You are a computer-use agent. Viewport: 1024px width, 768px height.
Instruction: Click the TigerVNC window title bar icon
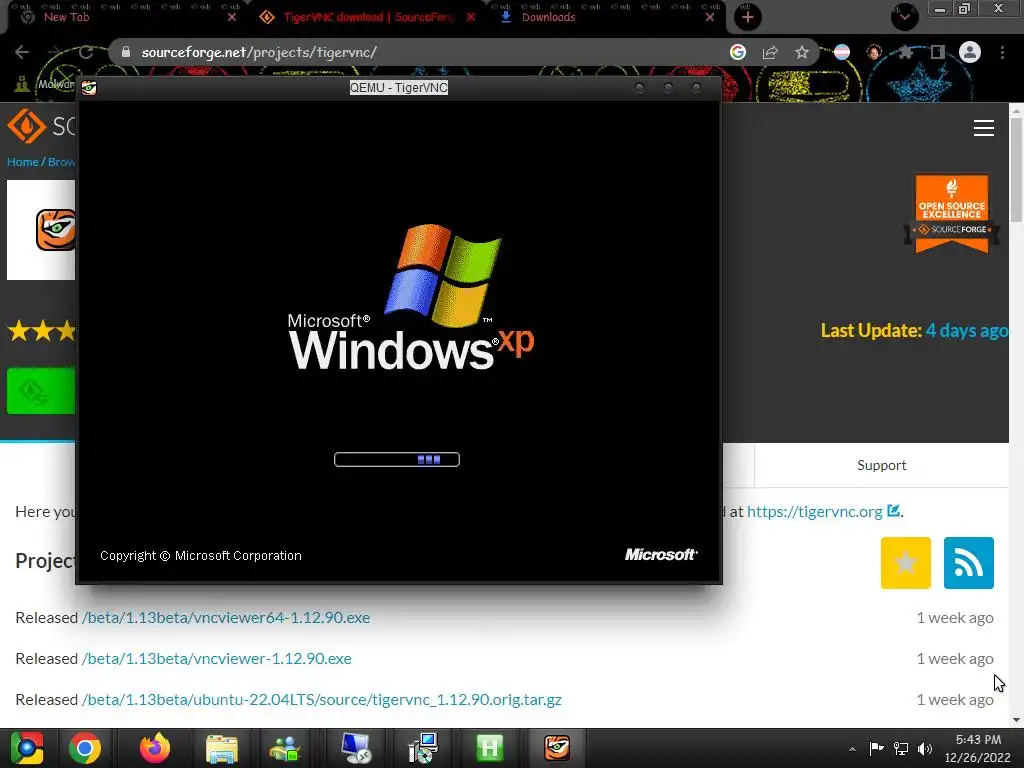coord(89,88)
